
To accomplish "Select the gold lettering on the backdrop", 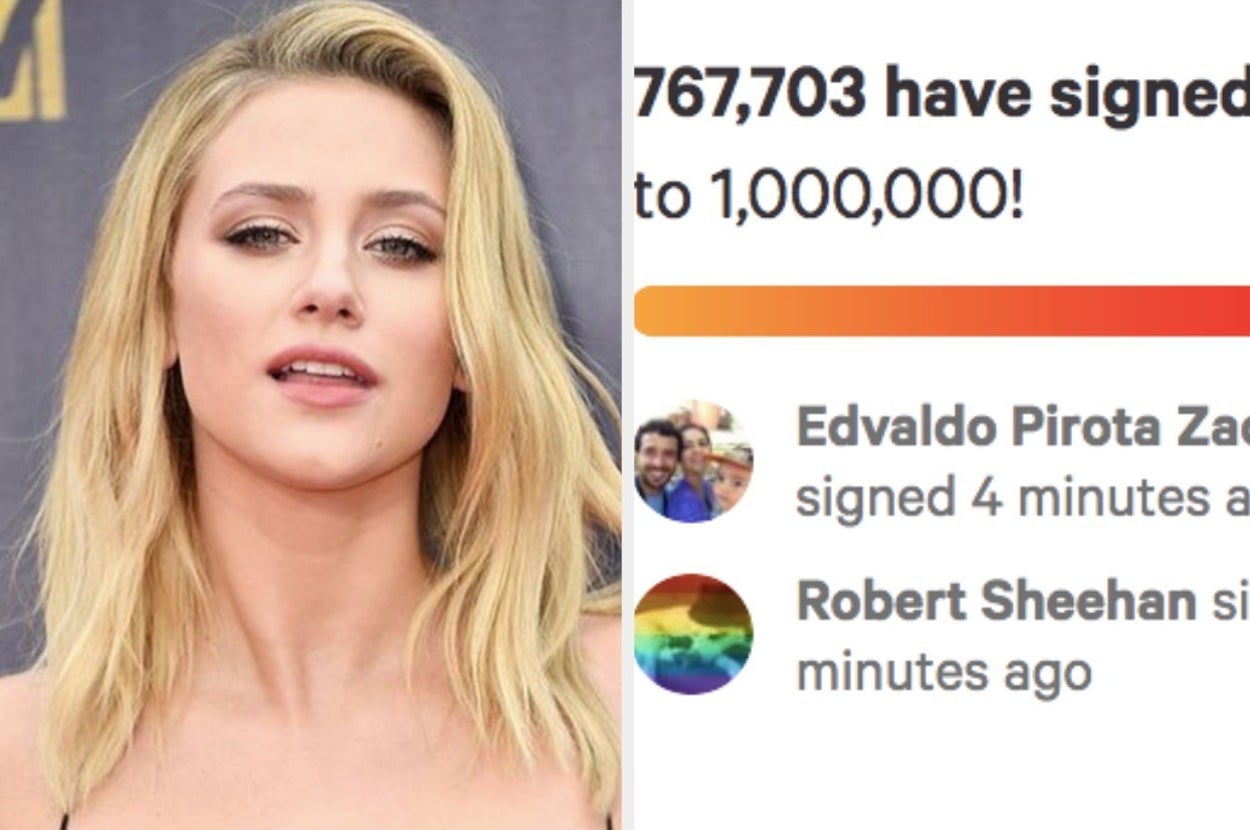I will (x=32, y=60).
